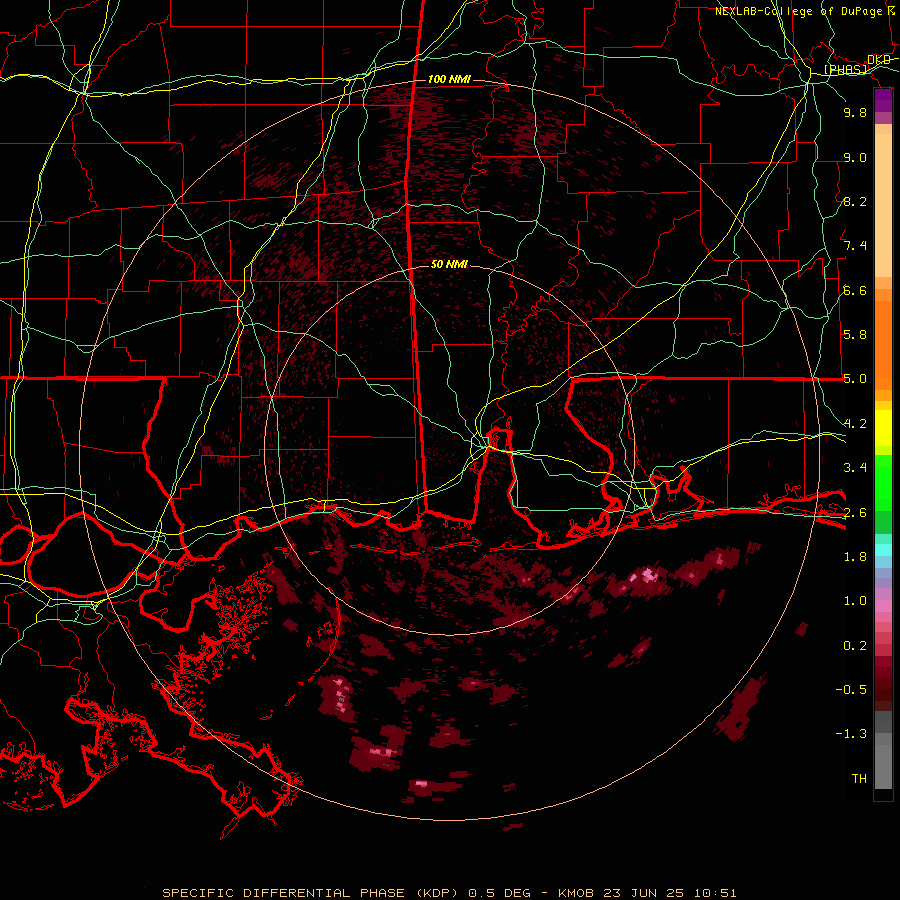This screenshot has height=900, width=900.
Task: Click the [PHAS] unit label above color bar
Action: [x=846, y=69]
